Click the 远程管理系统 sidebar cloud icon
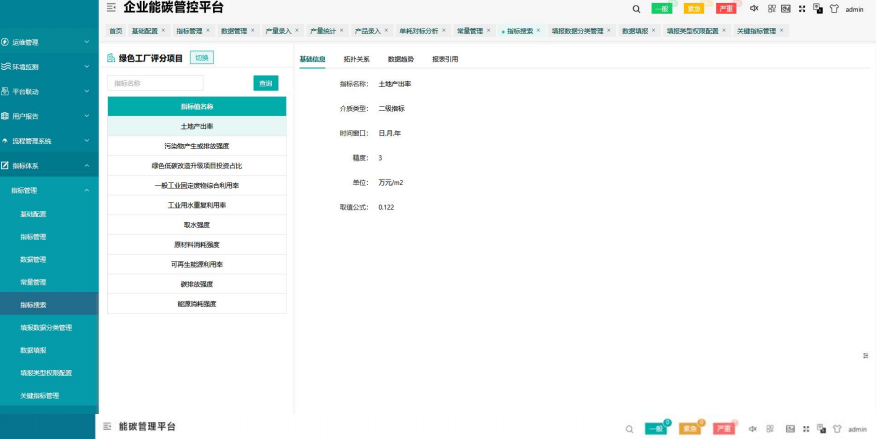The height and width of the screenshot is (439, 876). pos(5,141)
